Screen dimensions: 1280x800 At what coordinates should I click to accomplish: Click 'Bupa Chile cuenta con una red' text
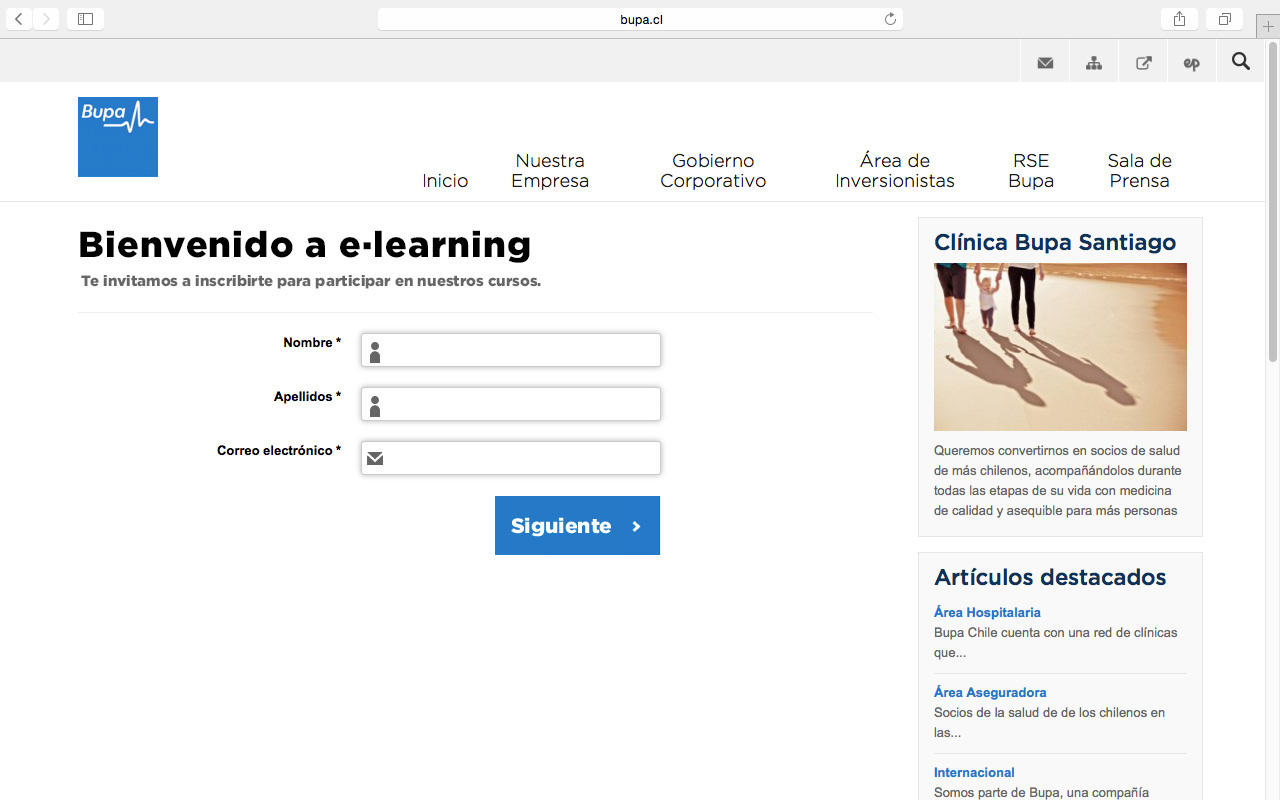(1056, 642)
